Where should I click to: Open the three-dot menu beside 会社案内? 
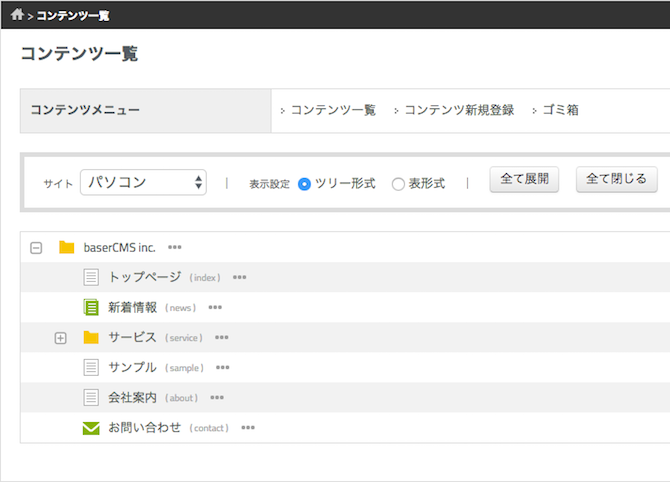217,398
